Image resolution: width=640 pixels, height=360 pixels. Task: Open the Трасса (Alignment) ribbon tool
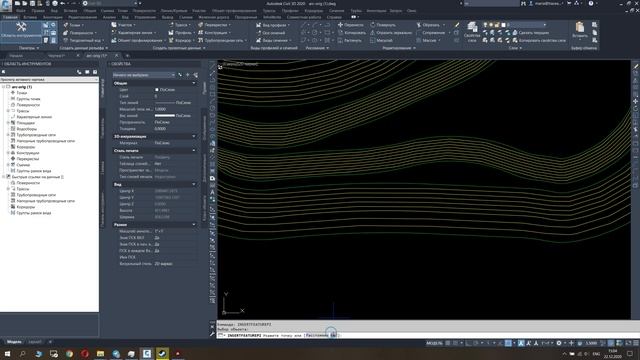[180, 25]
